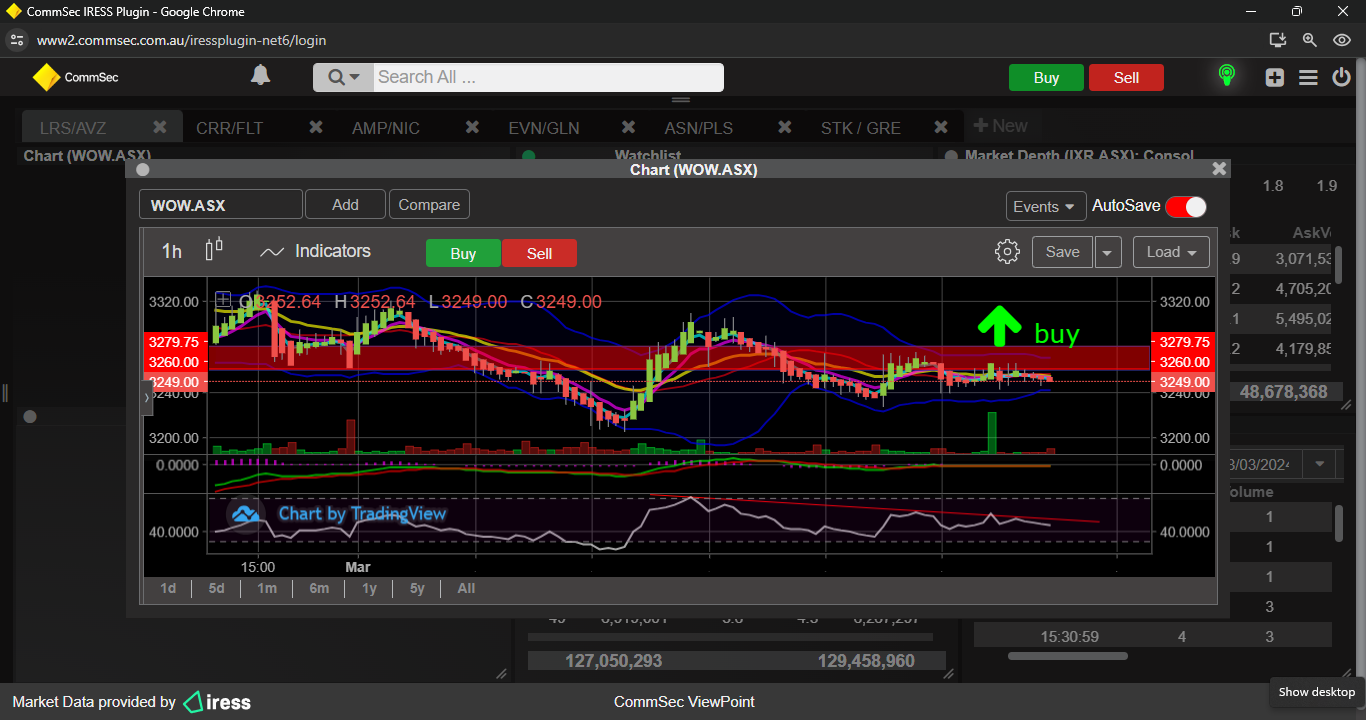Click the Compare button

pyautogui.click(x=429, y=205)
